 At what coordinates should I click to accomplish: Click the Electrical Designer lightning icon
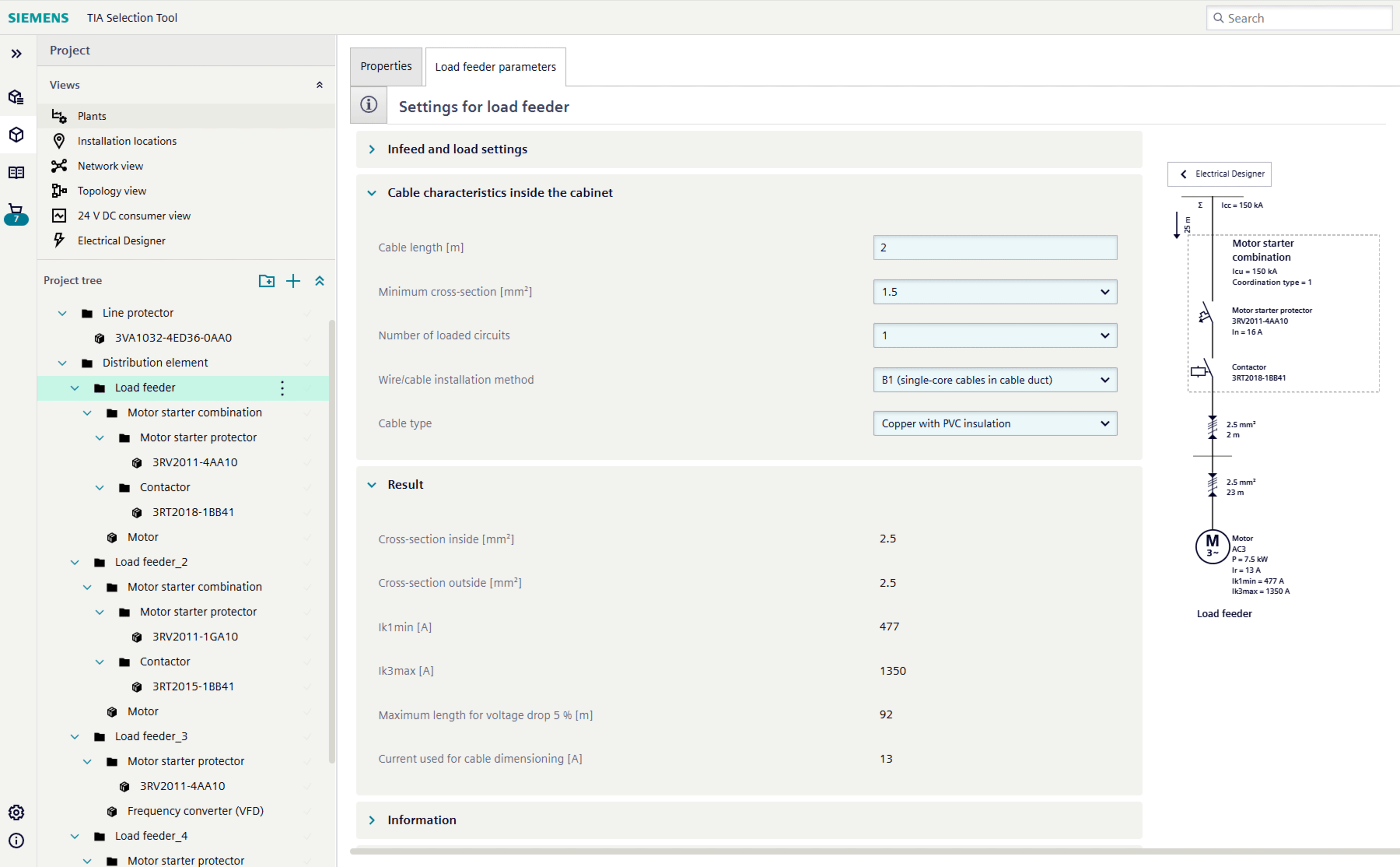[59, 240]
